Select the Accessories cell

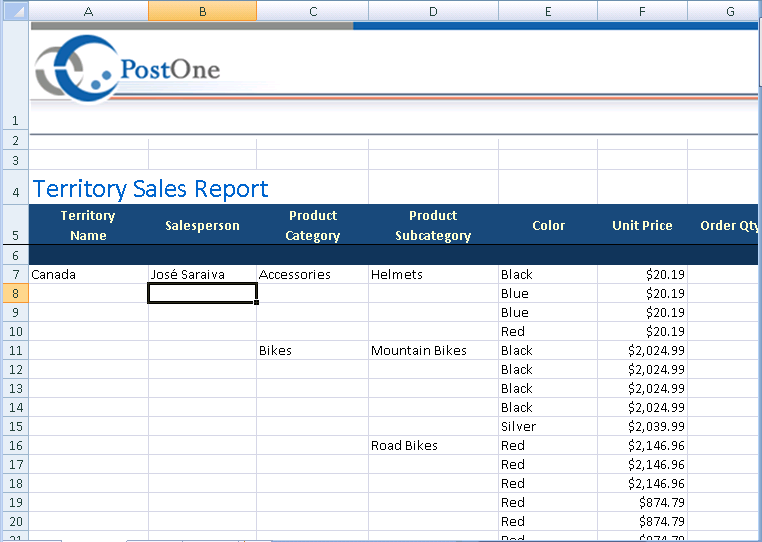(313, 275)
